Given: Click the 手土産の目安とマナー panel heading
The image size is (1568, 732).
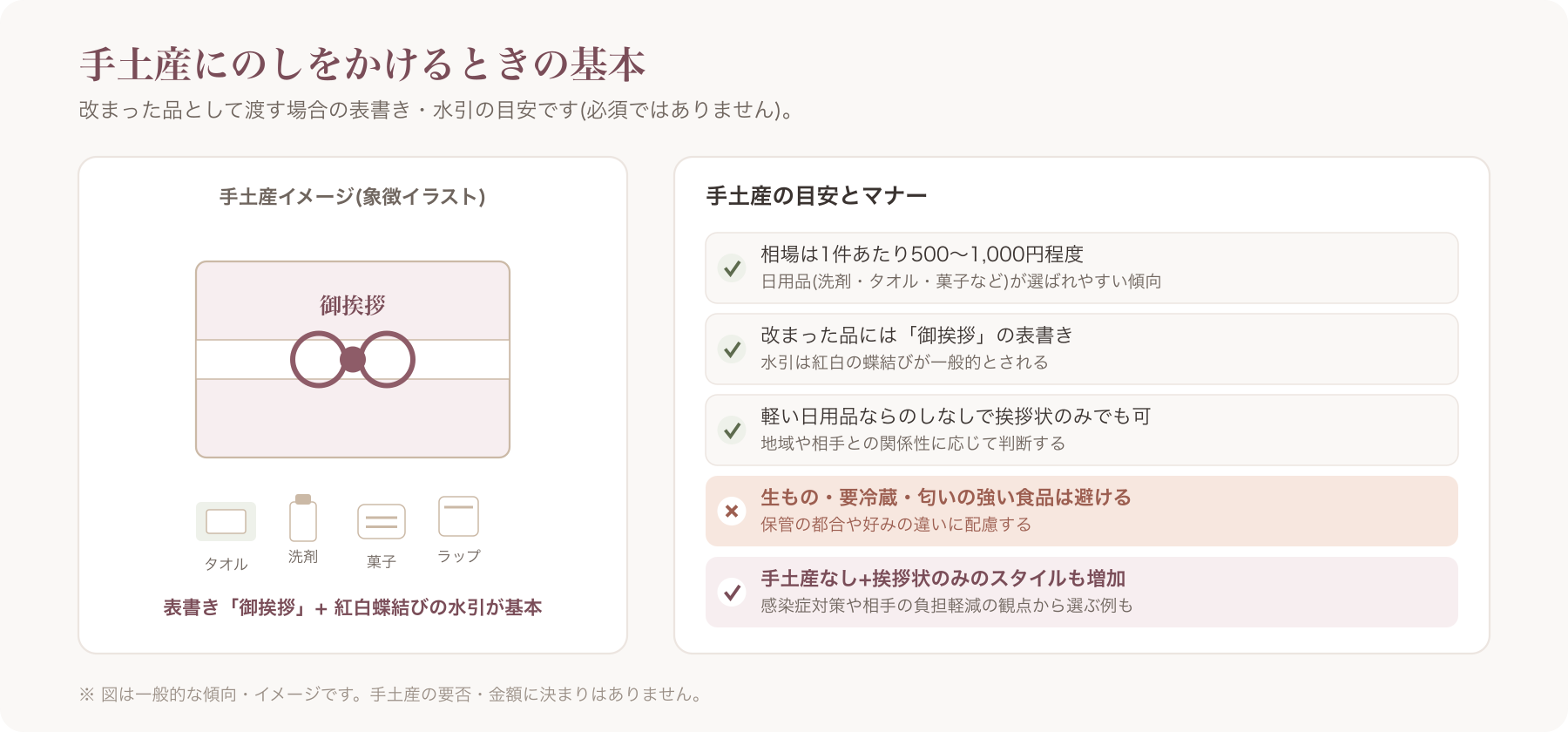Looking at the screenshot, I should (x=816, y=196).
